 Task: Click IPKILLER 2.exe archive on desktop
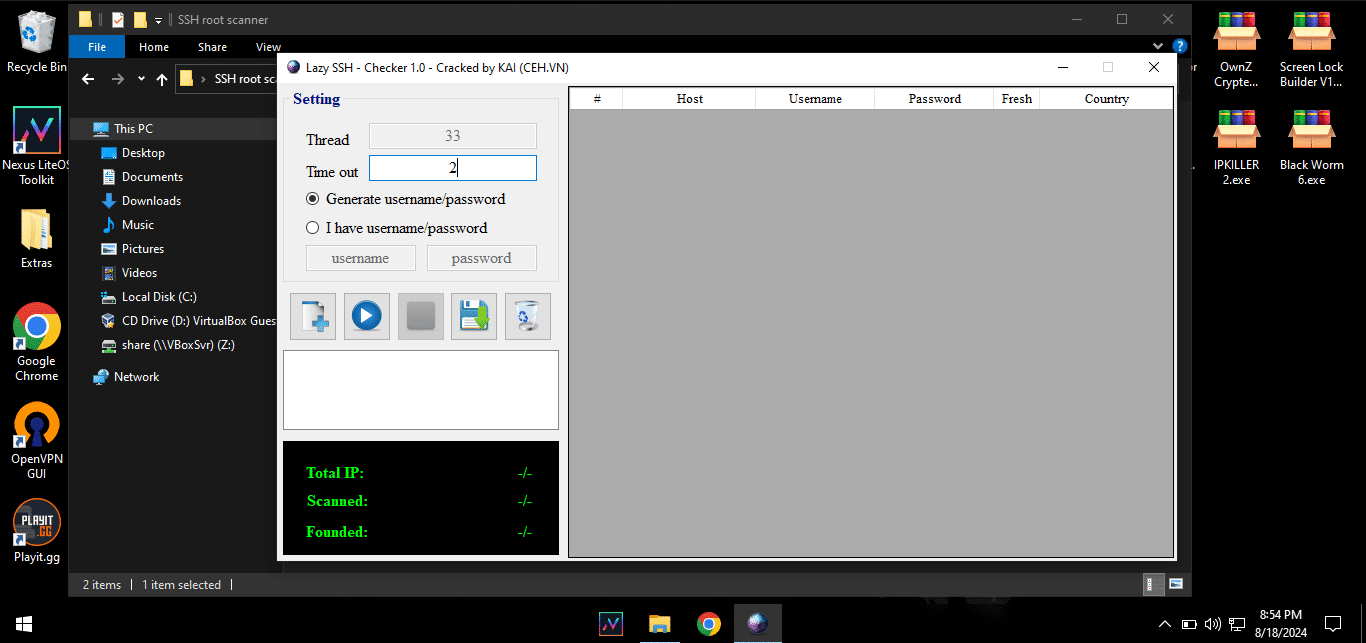click(x=1236, y=148)
